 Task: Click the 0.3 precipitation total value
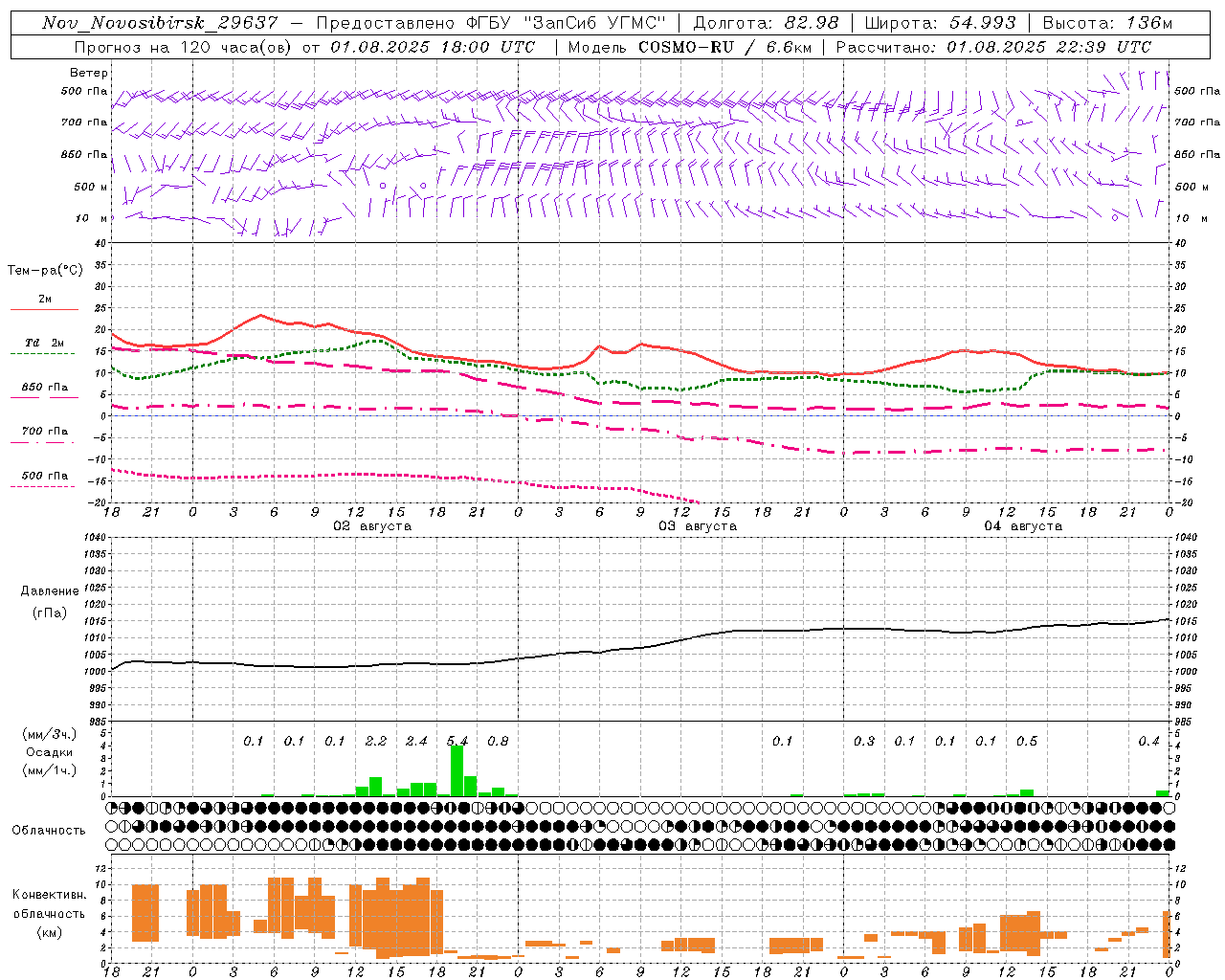point(864,741)
